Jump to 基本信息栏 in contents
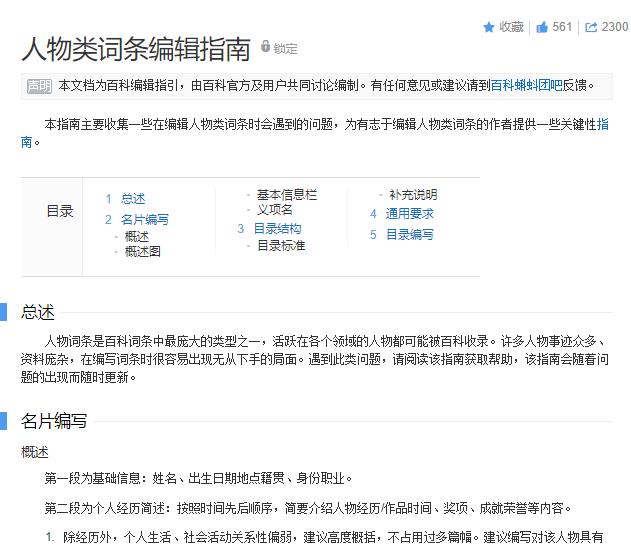Screen dimensions: 631x546 pos(287,195)
